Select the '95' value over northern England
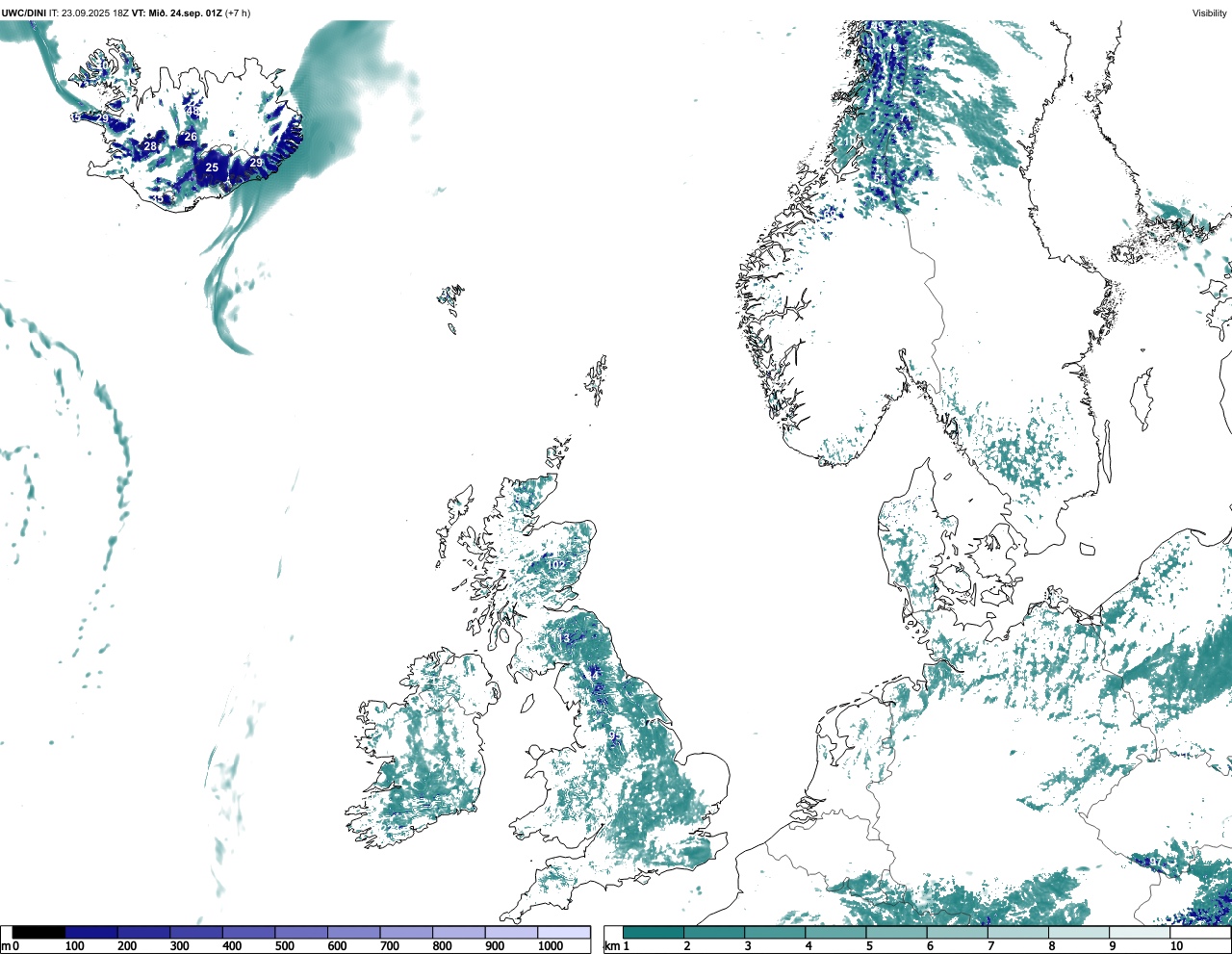The height and width of the screenshot is (954, 1232). [x=616, y=736]
